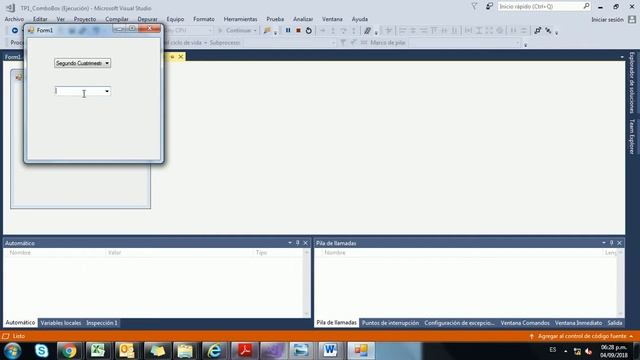Stop debugging with the red Stop icon
The image size is (640, 360).
coord(298,30)
